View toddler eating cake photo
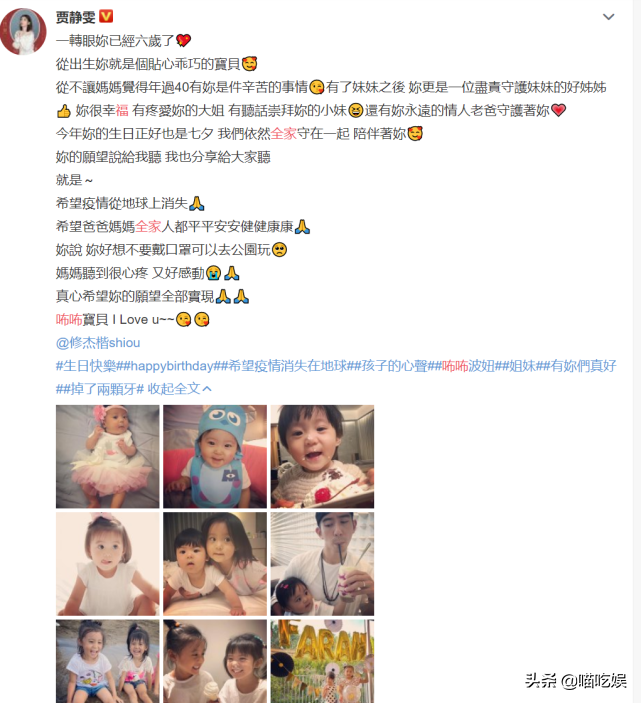Viewport: 641px width, 703px height. (x=322, y=456)
